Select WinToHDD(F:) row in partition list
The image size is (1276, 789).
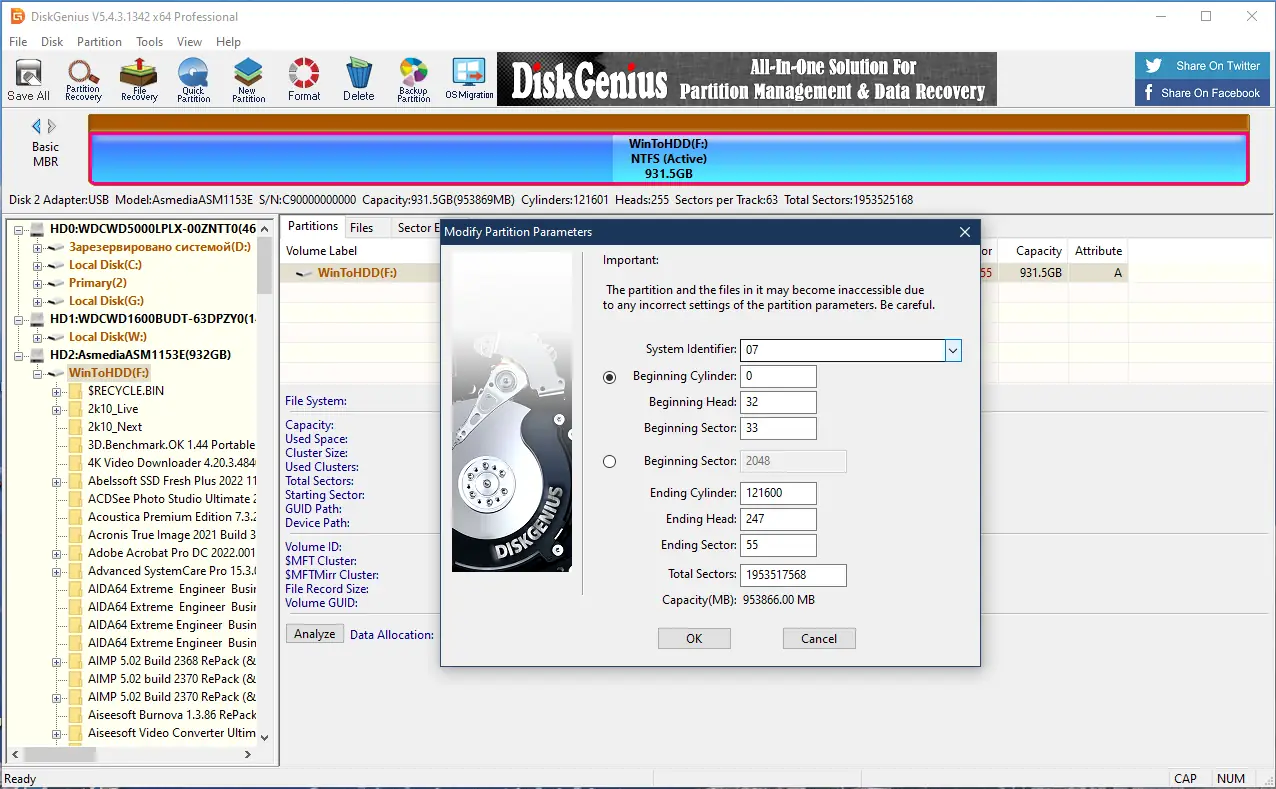pyautogui.click(x=704, y=273)
